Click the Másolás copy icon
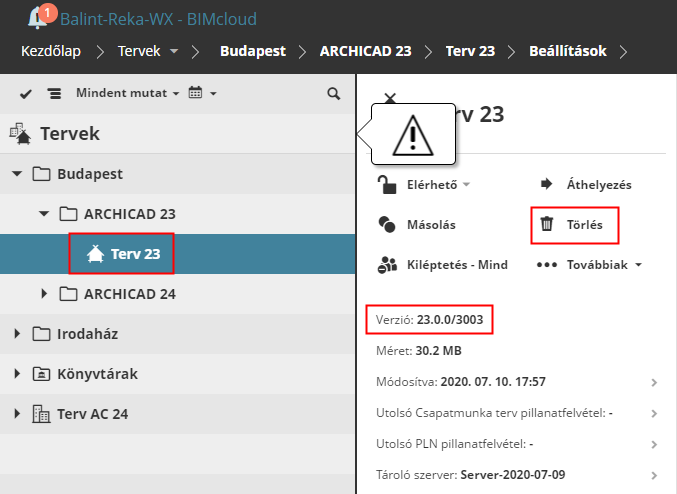This screenshot has height=494, width=677. point(387,225)
